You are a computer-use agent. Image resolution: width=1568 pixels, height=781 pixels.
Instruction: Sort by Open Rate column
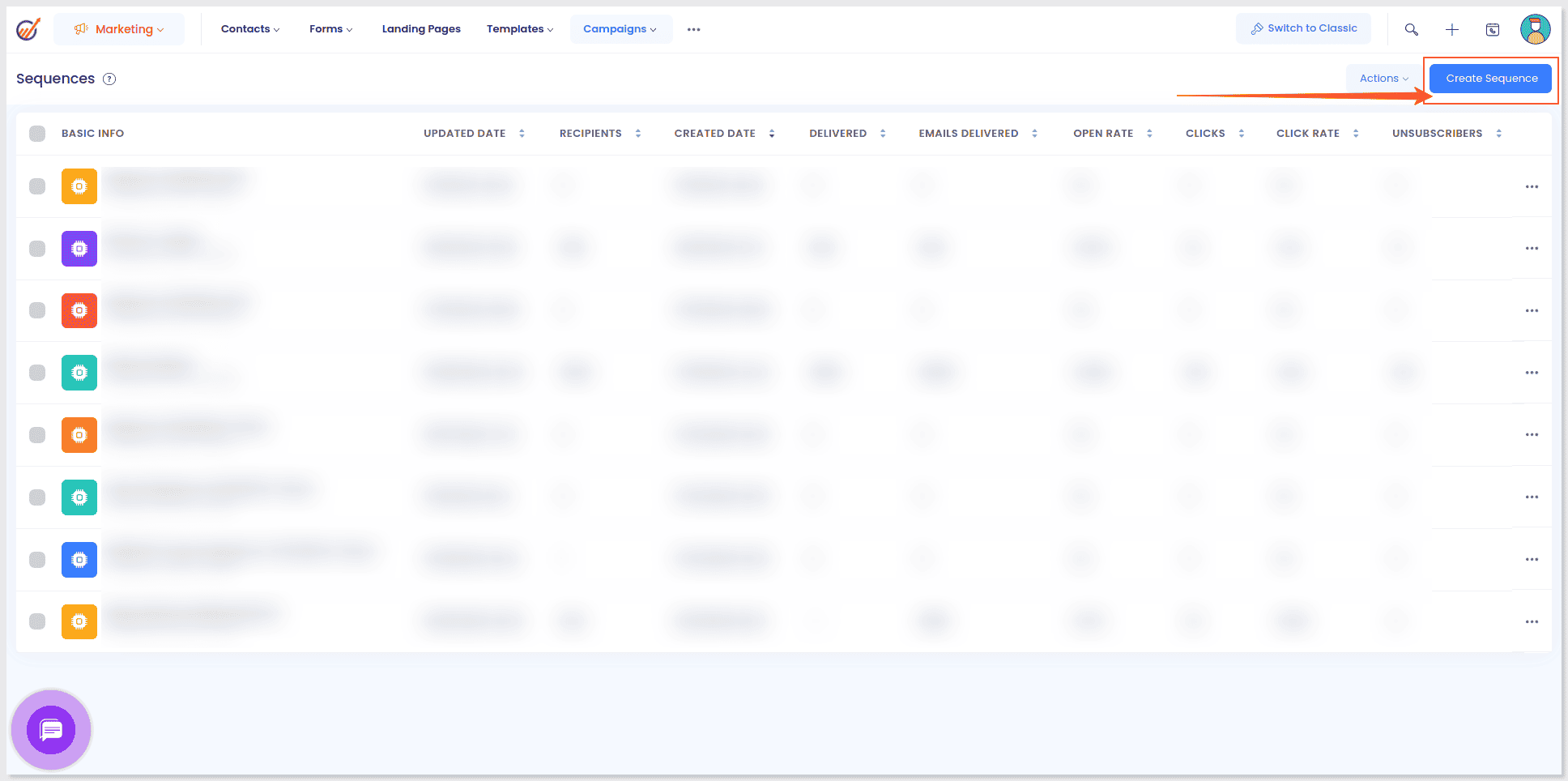(x=1148, y=134)
